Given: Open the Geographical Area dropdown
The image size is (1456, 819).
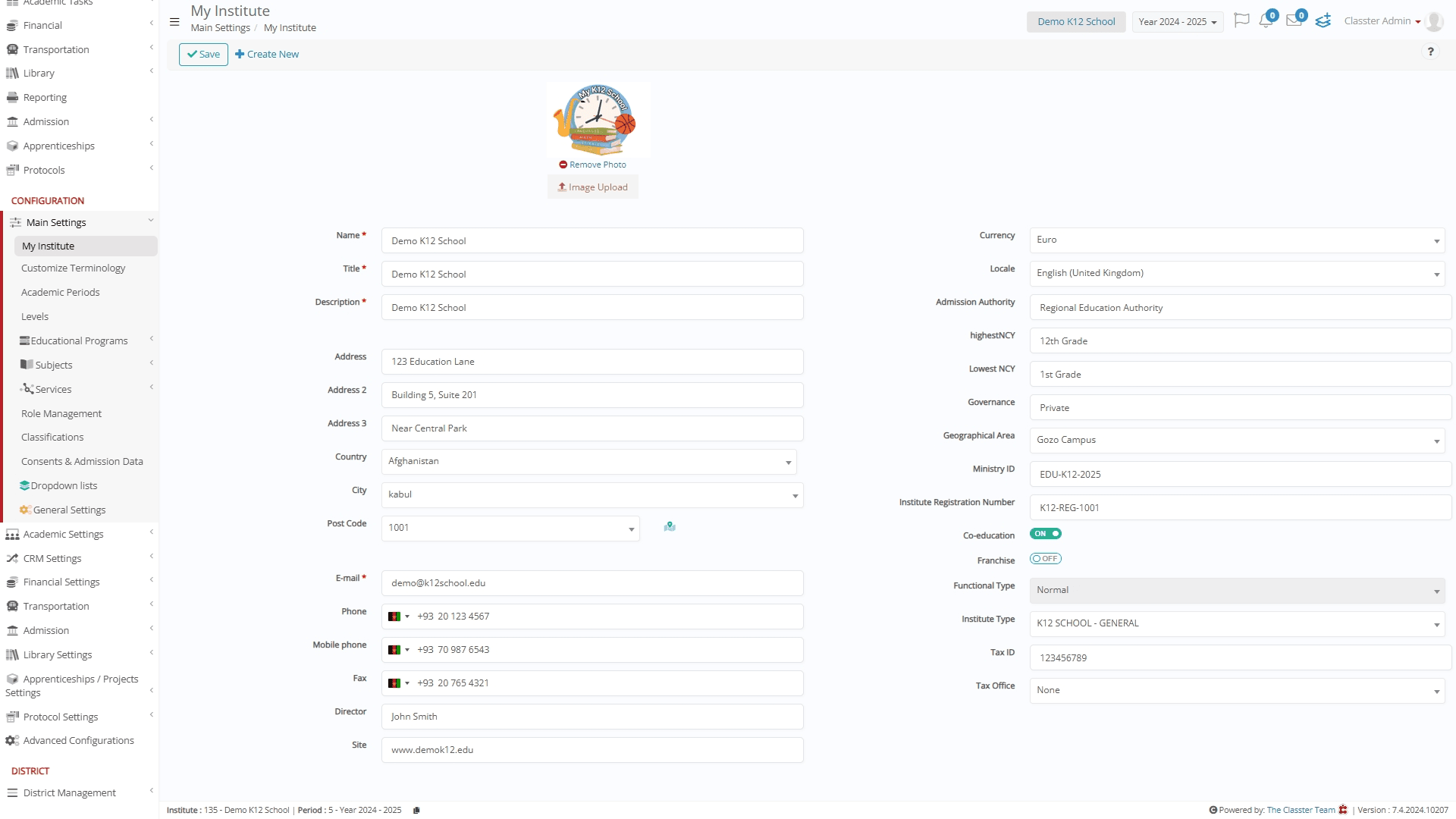Looking at the screenshot, I should click(1237, 441).
